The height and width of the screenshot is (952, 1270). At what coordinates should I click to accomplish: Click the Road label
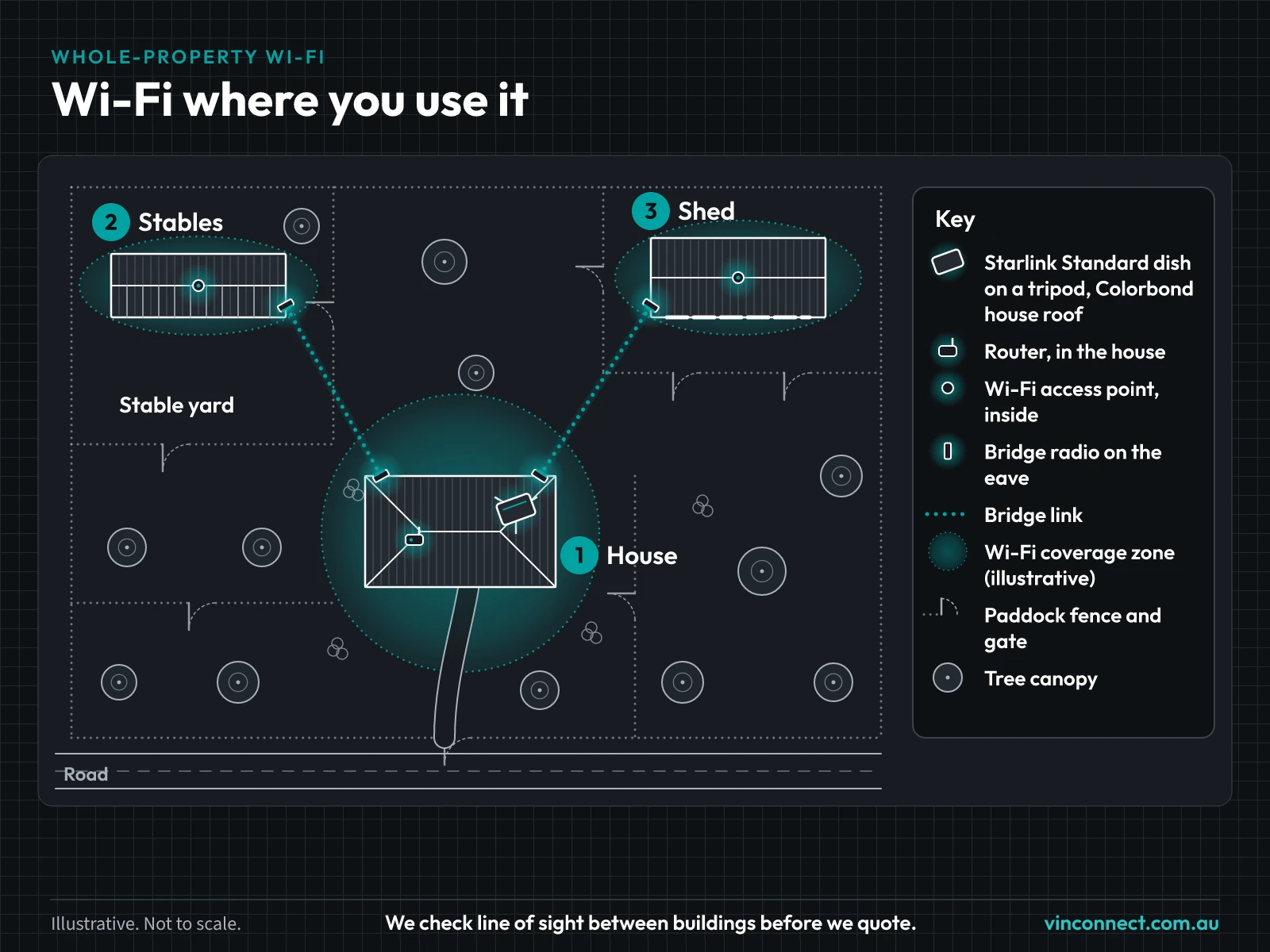86,774
